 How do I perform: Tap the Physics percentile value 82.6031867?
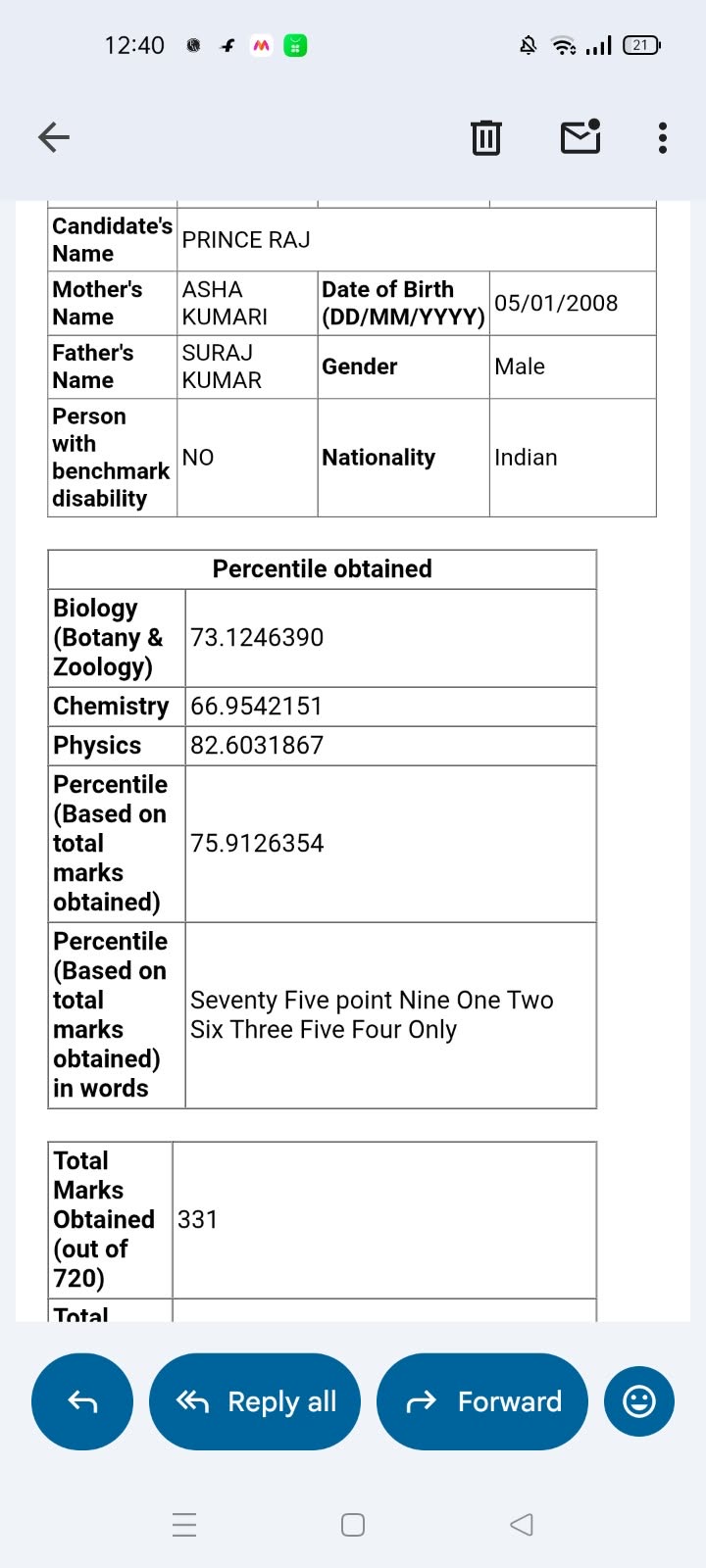257,745
